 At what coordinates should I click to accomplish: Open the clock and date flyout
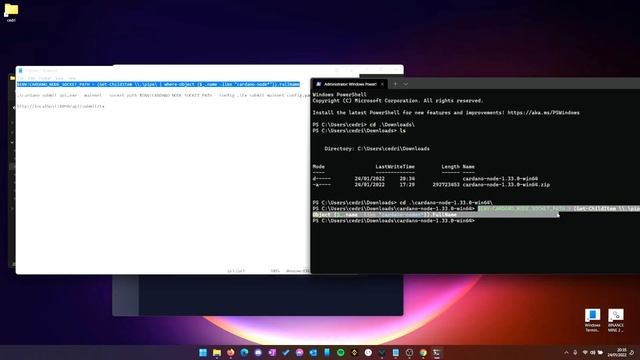pyautogui.click(x=617, y=353)
